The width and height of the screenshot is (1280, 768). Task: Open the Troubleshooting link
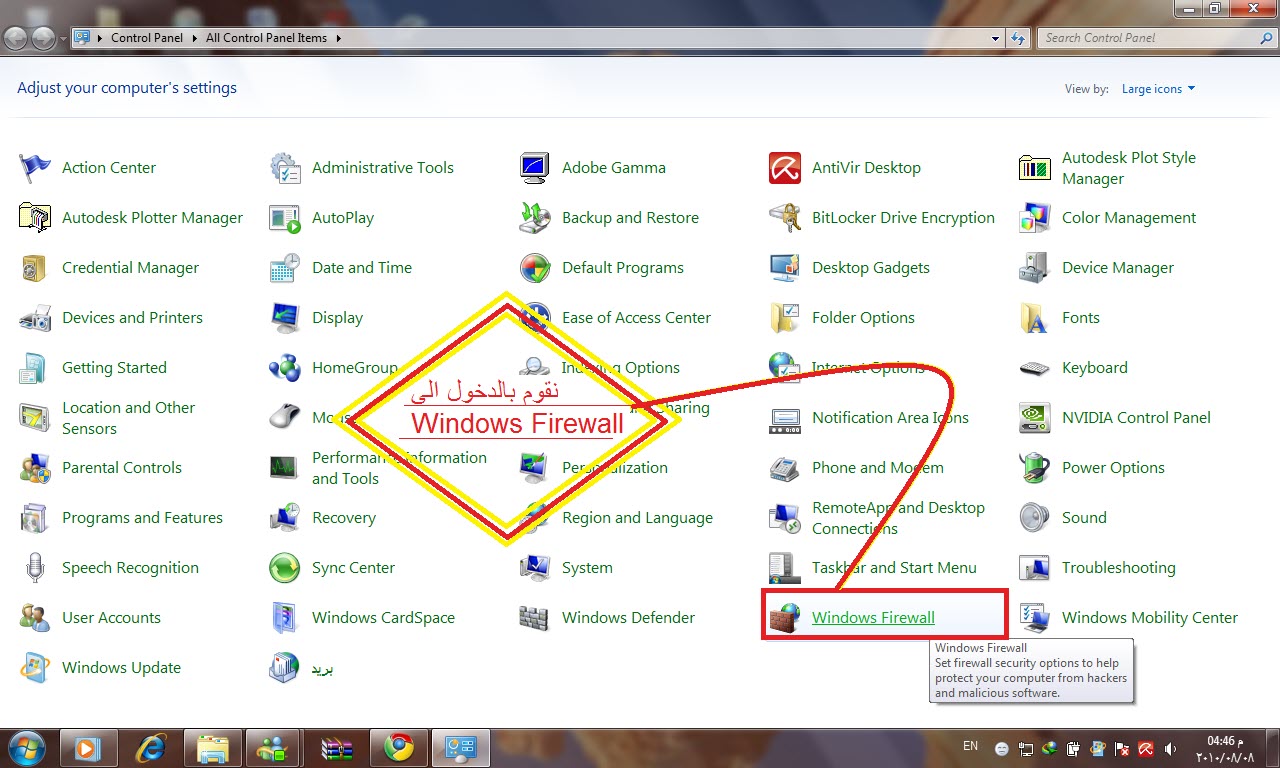click(1118, 568)
